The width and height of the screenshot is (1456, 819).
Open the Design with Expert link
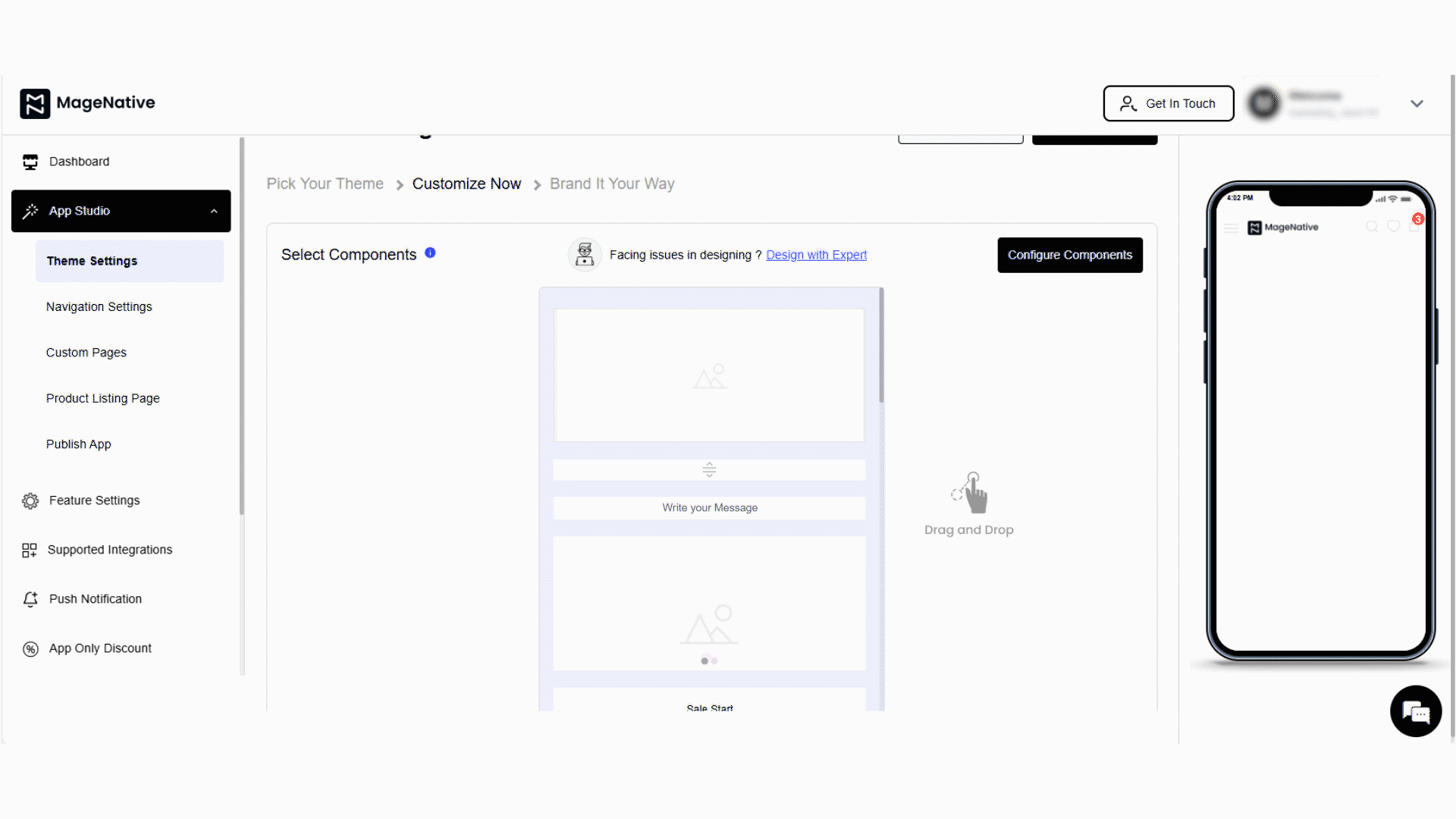[x=816, y=255]
